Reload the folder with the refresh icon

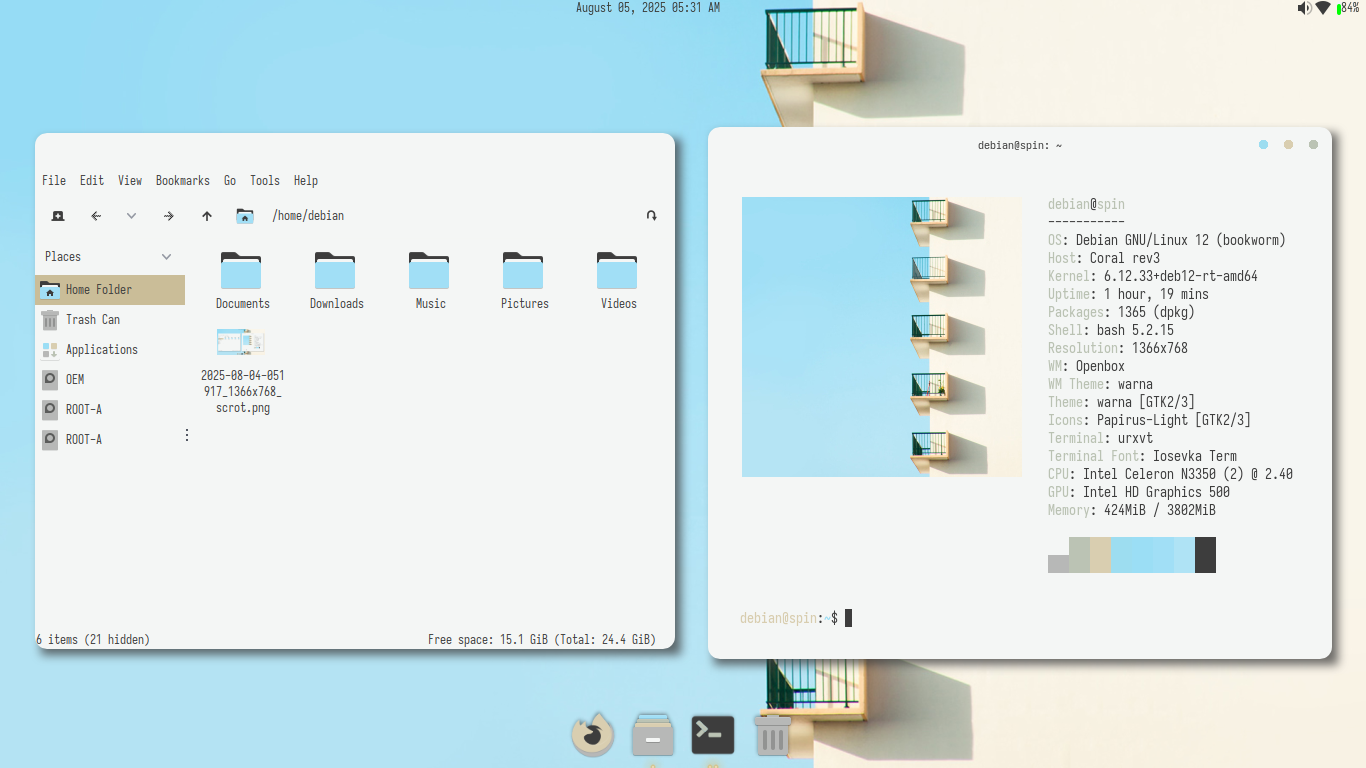652,216
